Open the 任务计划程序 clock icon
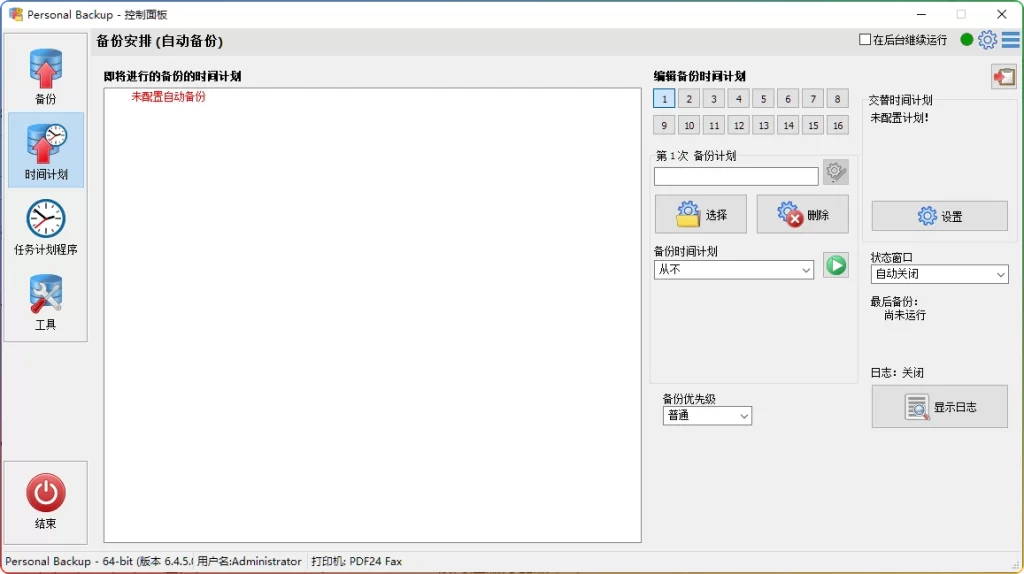1024x574 pixels. click(46, 219)
